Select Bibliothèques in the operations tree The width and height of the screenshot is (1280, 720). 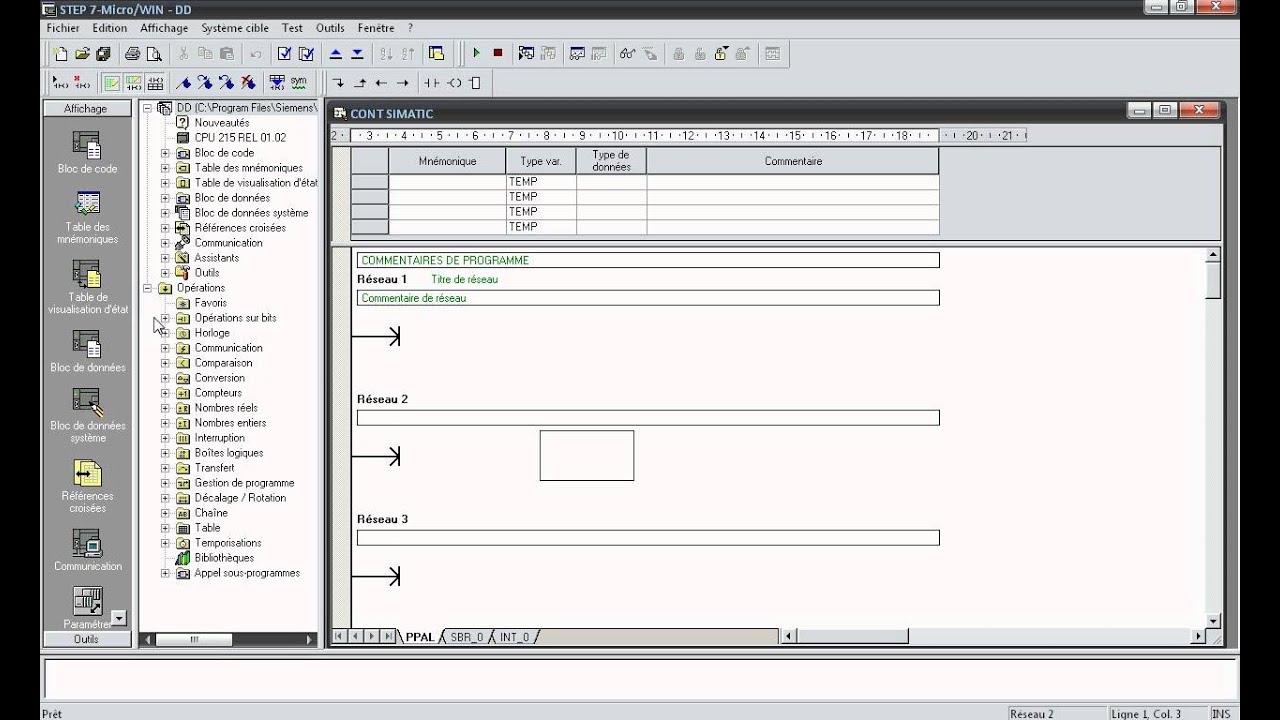224,558
